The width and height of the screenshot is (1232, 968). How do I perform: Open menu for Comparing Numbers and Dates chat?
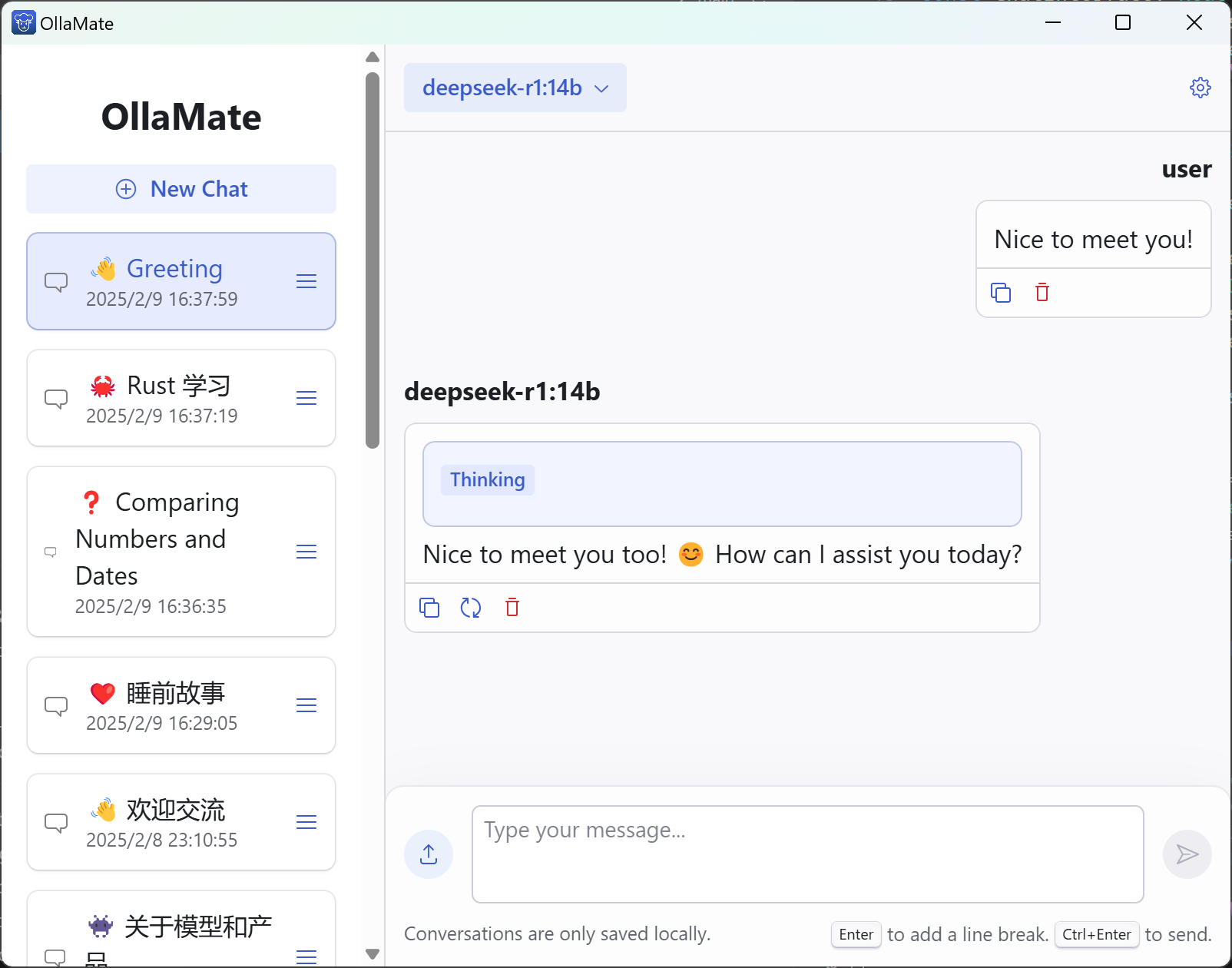306,552
